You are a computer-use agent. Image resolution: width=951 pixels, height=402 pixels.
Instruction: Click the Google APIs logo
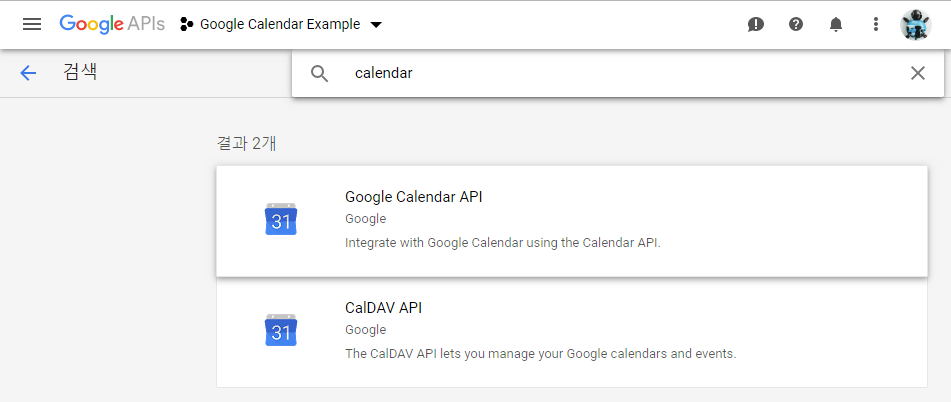[x=112, y=24]
